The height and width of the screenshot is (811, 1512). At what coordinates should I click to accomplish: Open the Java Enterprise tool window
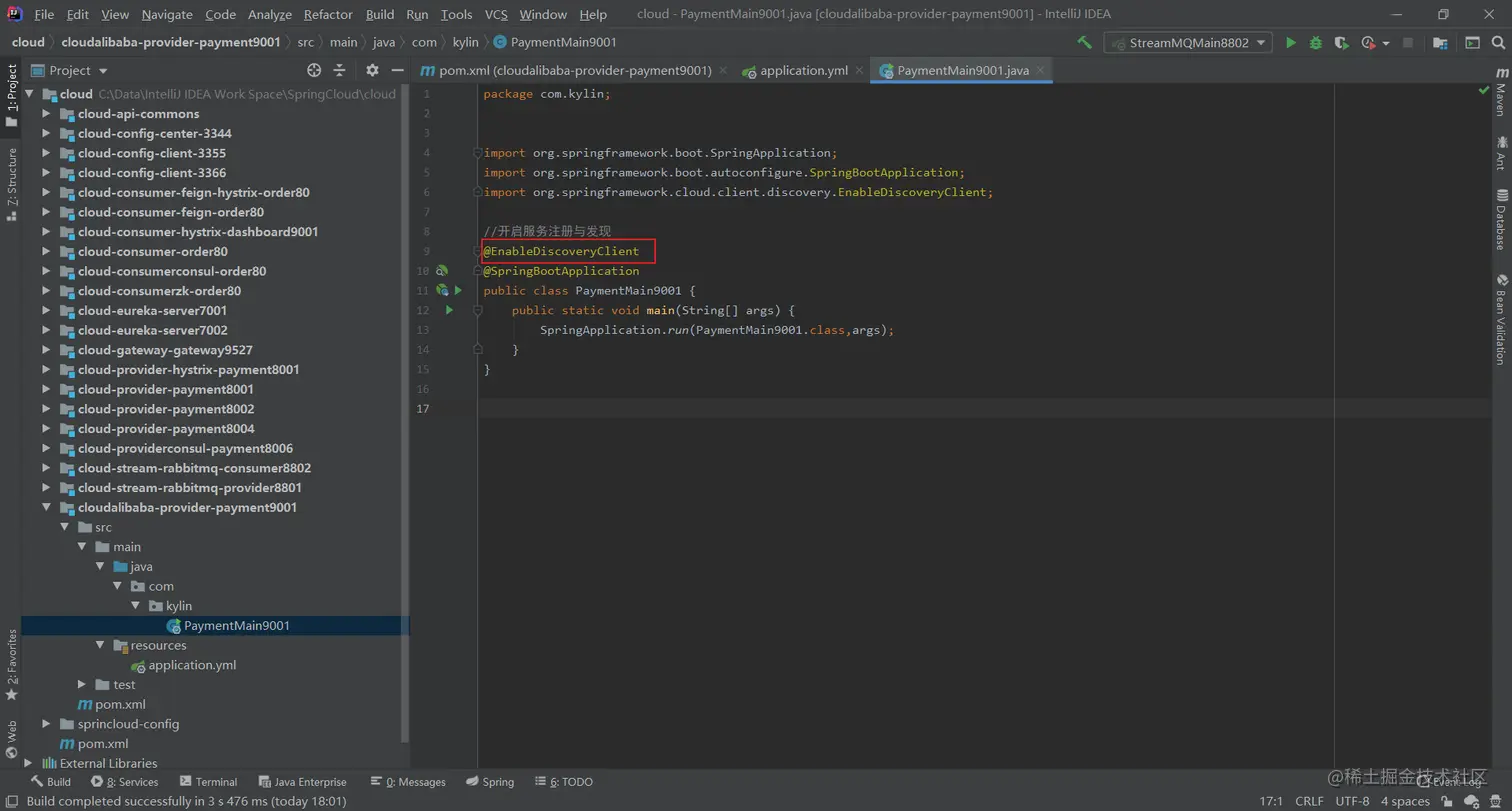302,782
